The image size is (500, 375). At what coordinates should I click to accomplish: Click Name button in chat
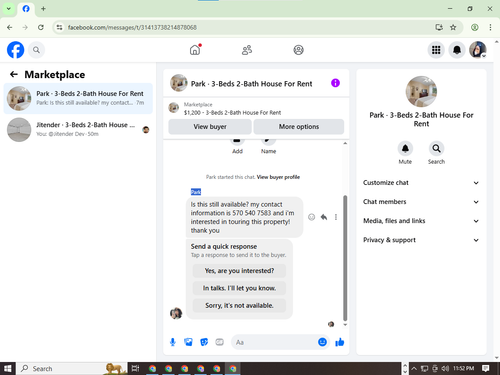tap(268, 145)
